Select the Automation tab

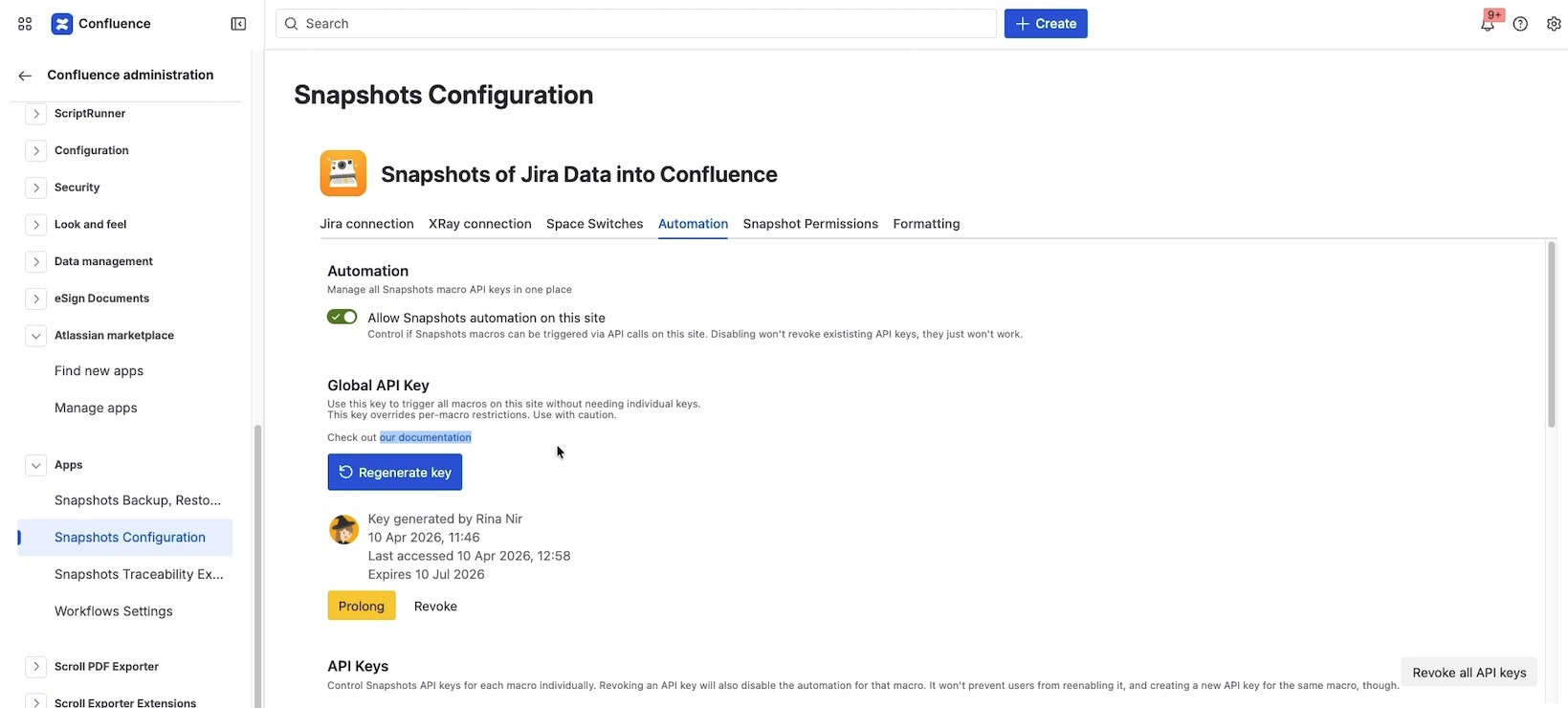[693, 224]
